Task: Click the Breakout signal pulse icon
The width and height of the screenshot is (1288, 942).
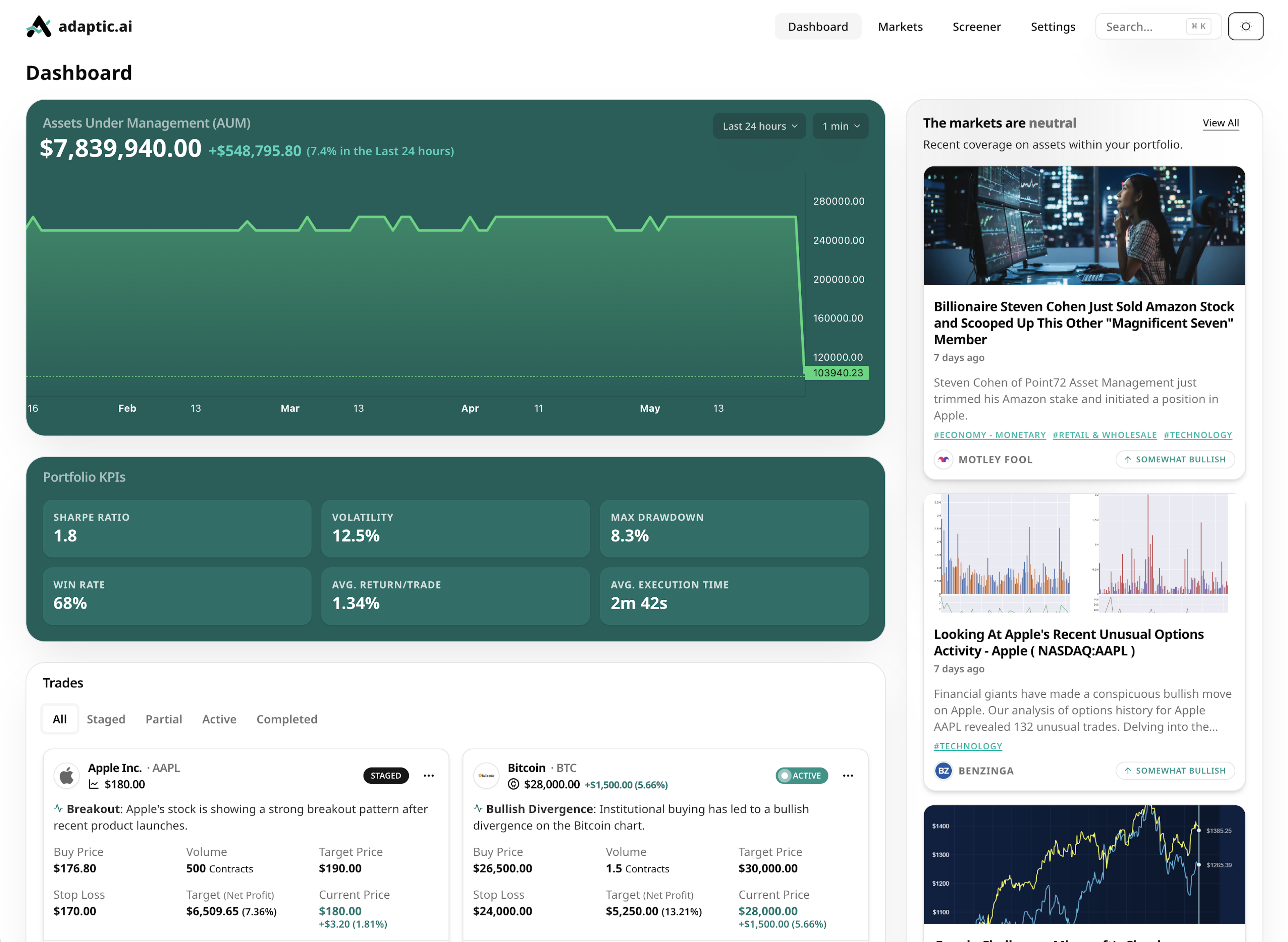Action: coord(58,808)
